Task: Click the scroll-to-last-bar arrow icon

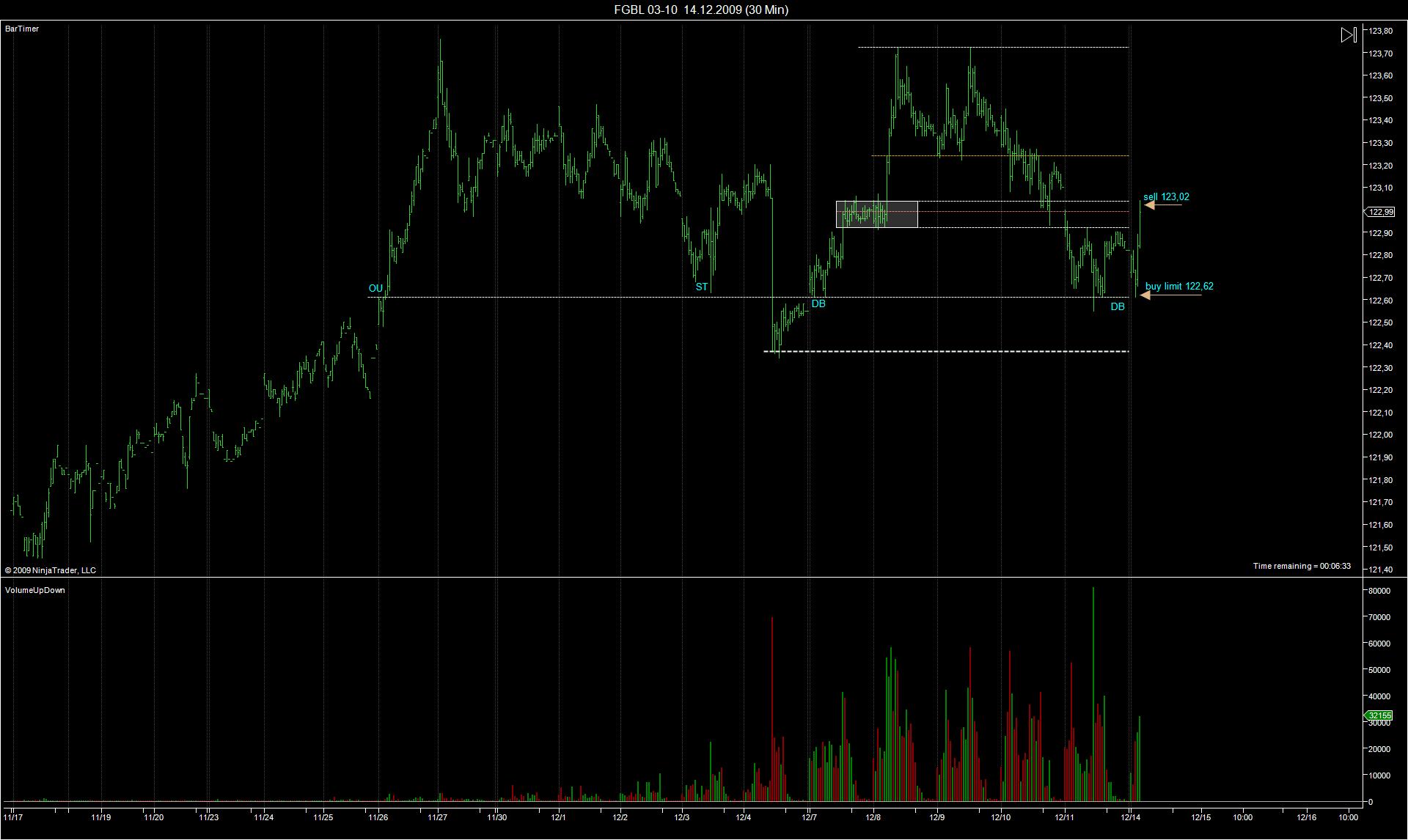Action: point(1348,34)
